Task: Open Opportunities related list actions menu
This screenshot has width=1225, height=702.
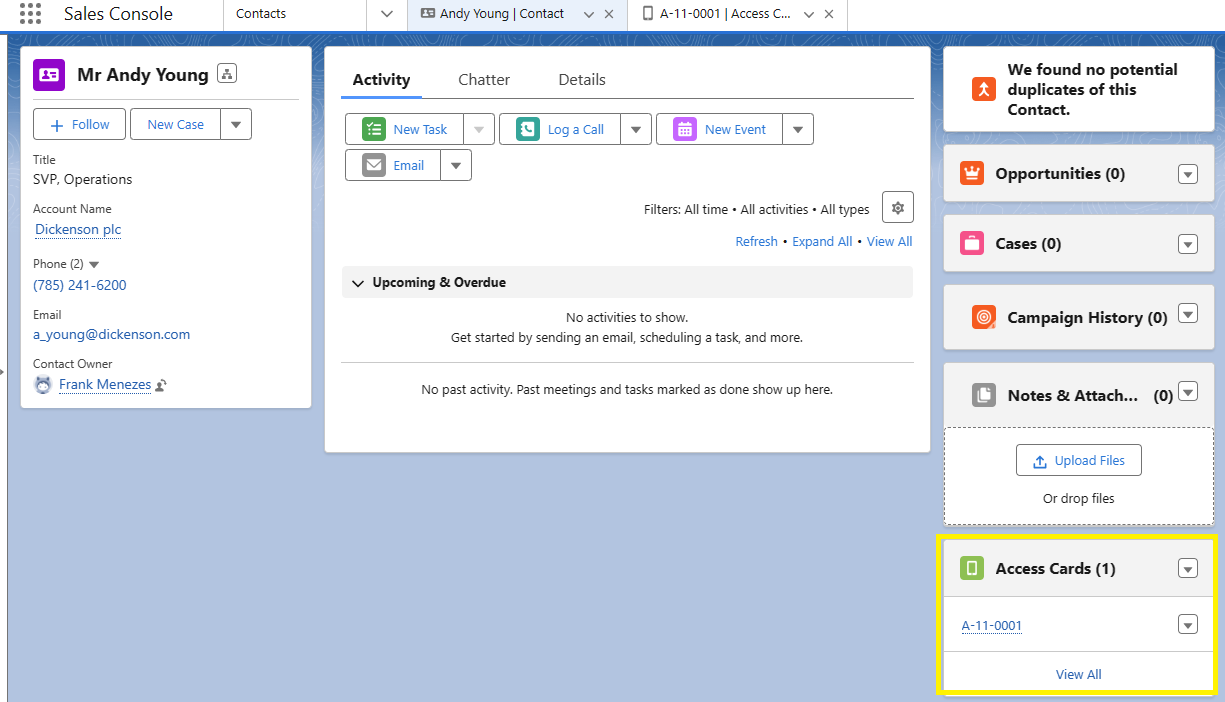Action: pos(1188,174)
